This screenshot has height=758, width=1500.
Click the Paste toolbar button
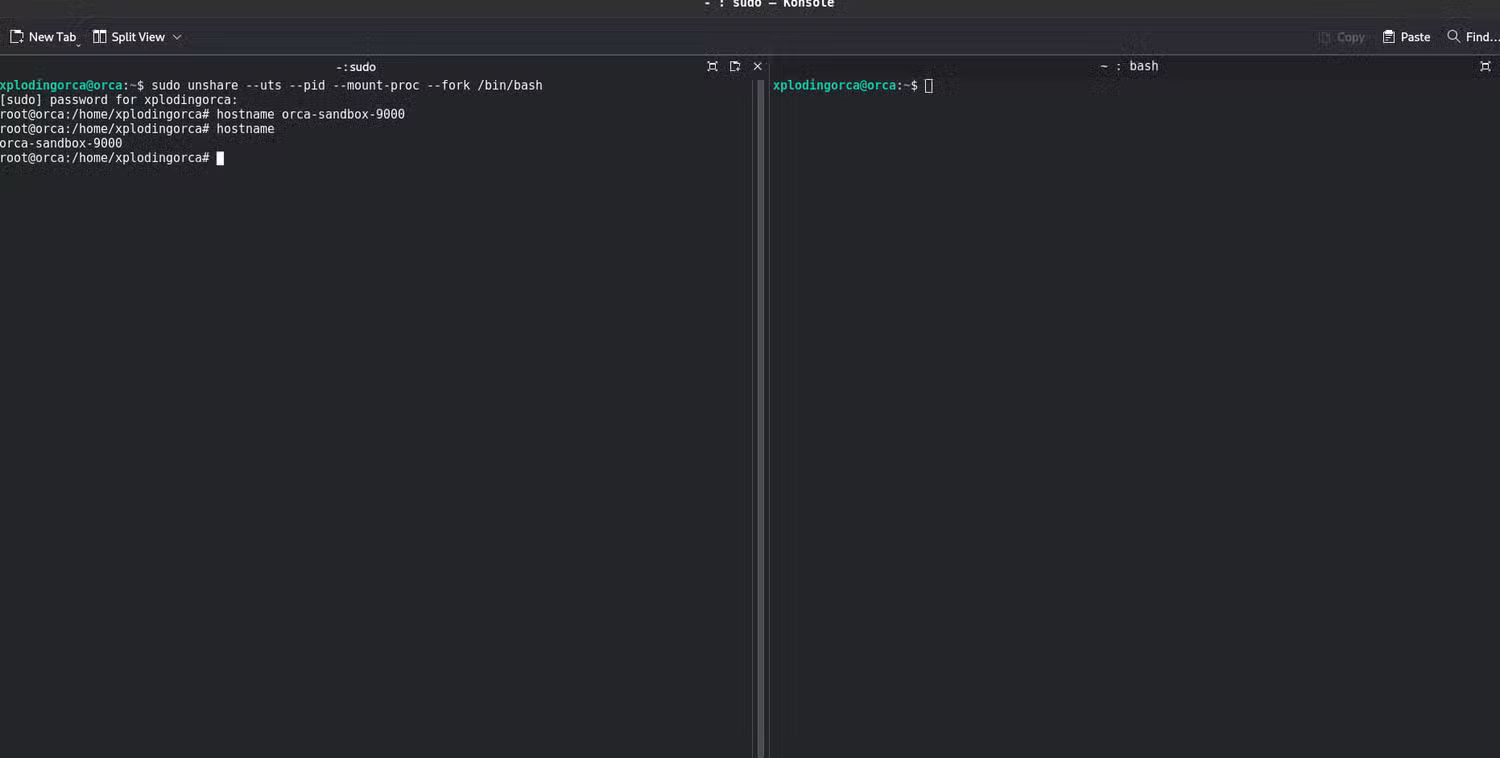point(1406,37)
